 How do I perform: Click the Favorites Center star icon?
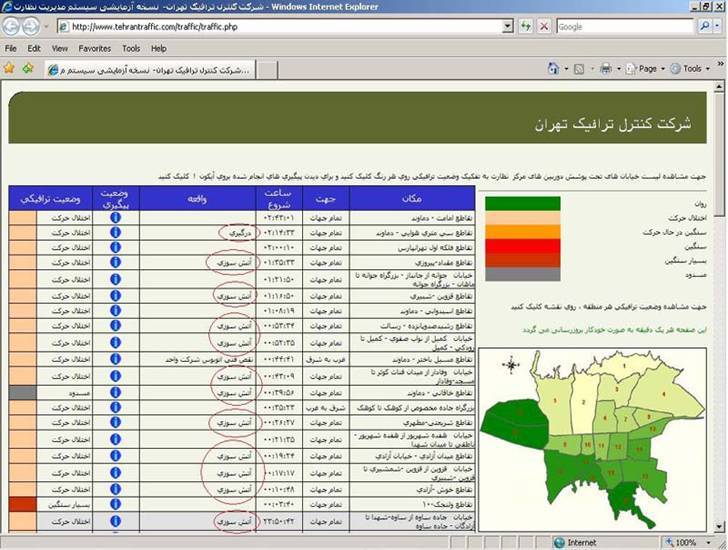(10, 69)
